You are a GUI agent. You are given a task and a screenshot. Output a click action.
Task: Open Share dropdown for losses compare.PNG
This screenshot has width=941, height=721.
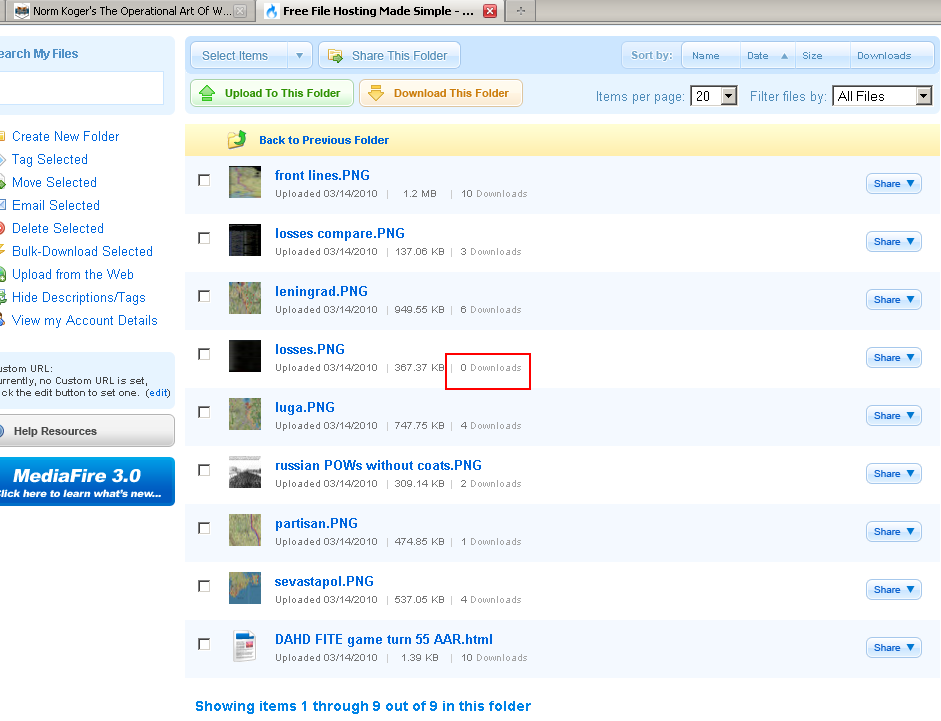[894, 241]
